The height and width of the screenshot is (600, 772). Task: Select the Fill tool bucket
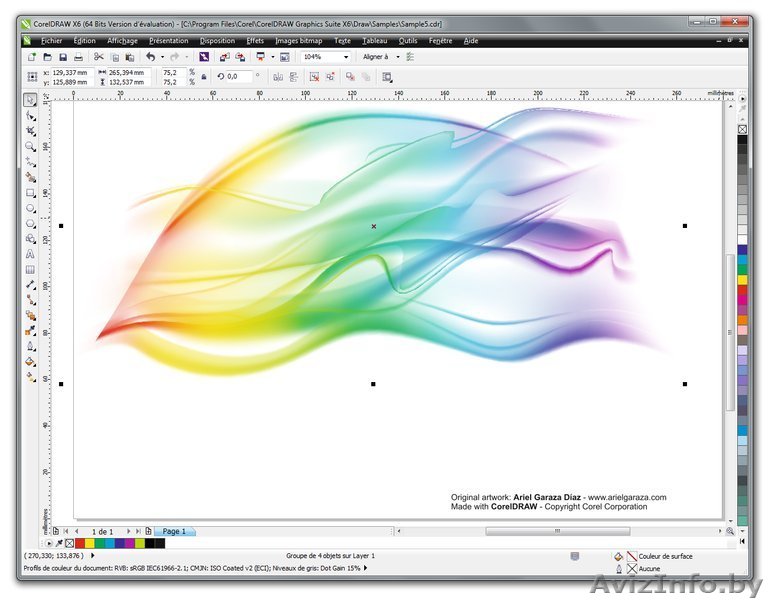coord(31,362)
